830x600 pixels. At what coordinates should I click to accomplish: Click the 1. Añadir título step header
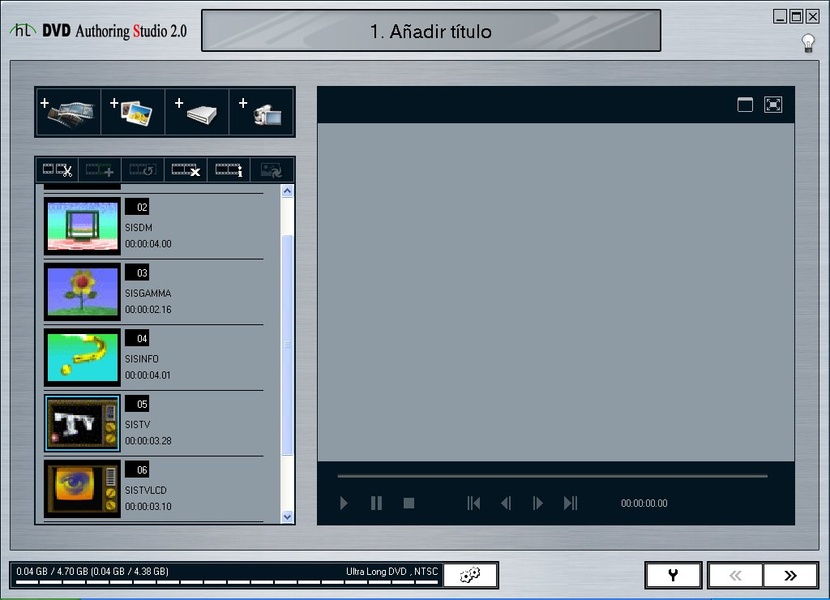click(431, 31)
